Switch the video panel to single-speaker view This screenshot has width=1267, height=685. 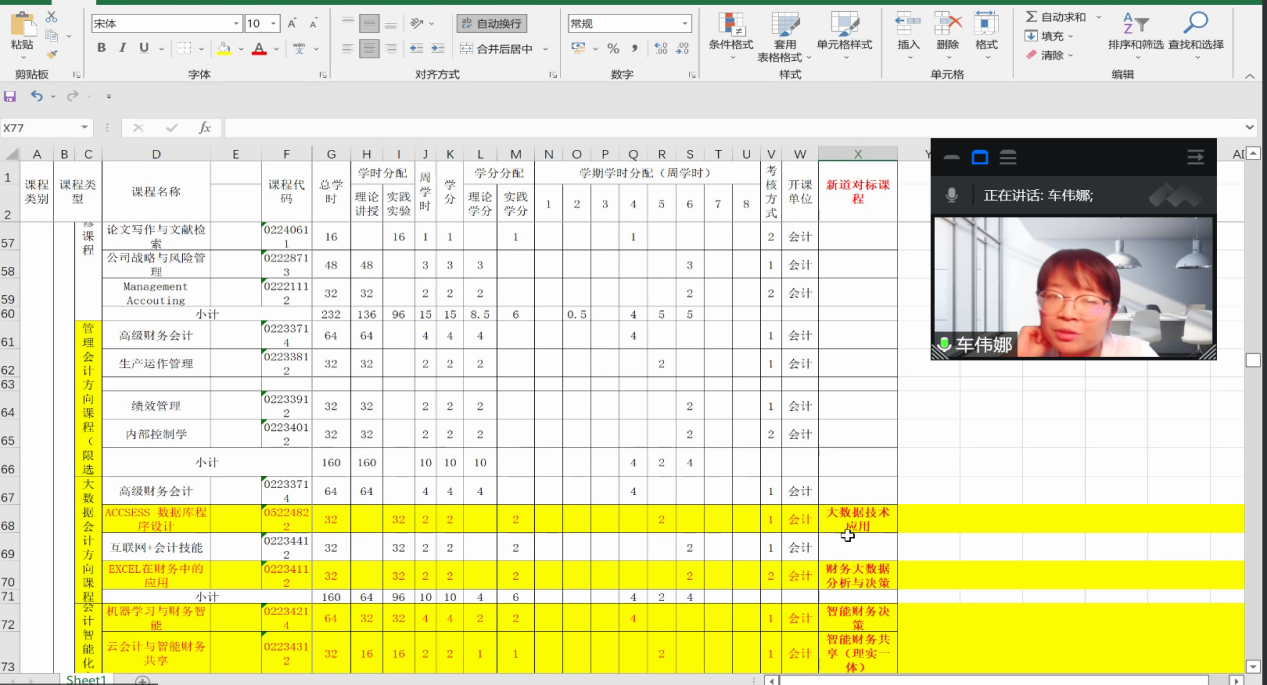pos(980,157)
